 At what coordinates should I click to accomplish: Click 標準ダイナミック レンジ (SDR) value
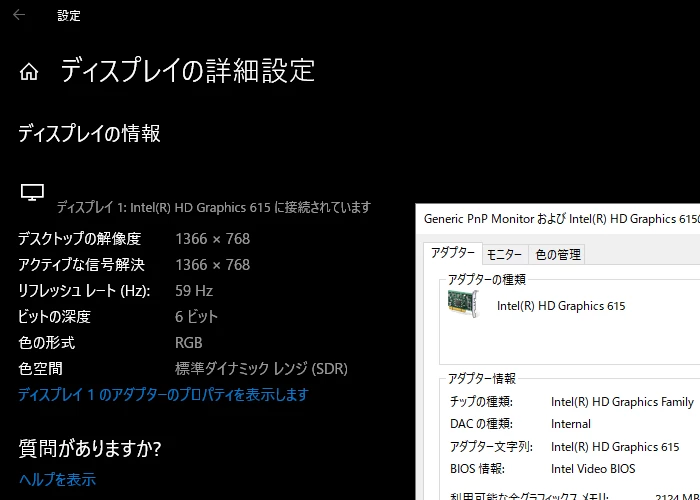[x=261, y=369]
